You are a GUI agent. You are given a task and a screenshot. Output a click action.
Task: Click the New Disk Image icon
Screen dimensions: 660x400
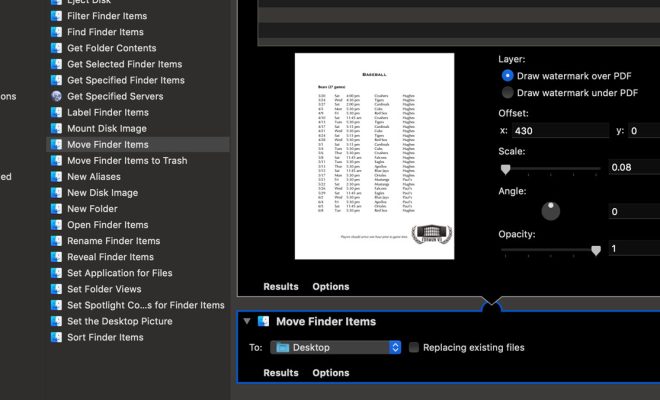click(x=56, y=192)
